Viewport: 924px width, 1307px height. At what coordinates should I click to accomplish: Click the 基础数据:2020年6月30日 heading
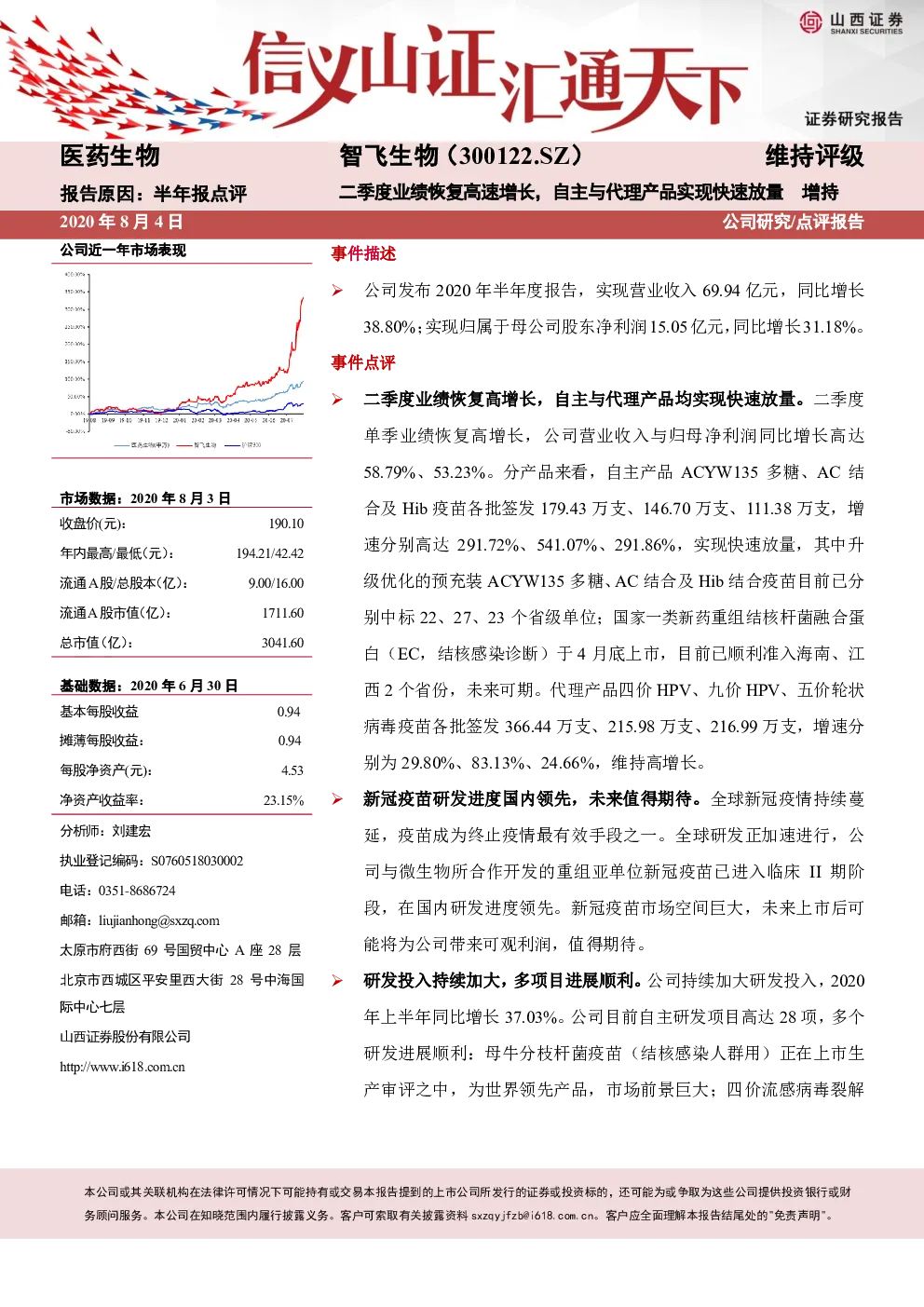149,686
